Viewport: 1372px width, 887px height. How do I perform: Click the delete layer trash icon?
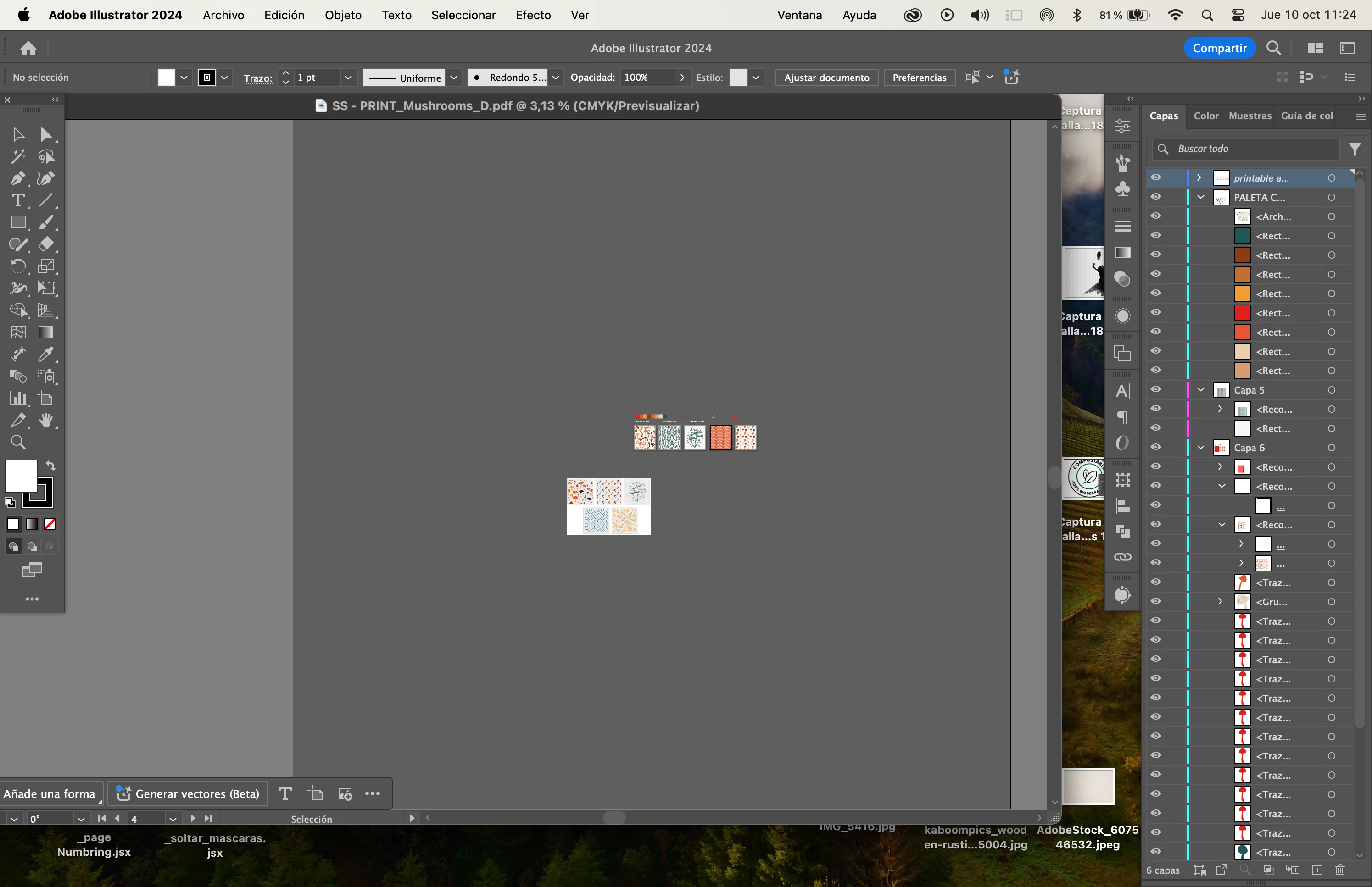click(x=1340, y=870)
